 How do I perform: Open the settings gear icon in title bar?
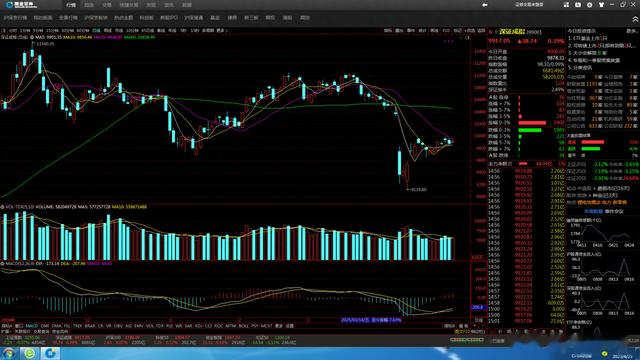[x=589, y=5]
